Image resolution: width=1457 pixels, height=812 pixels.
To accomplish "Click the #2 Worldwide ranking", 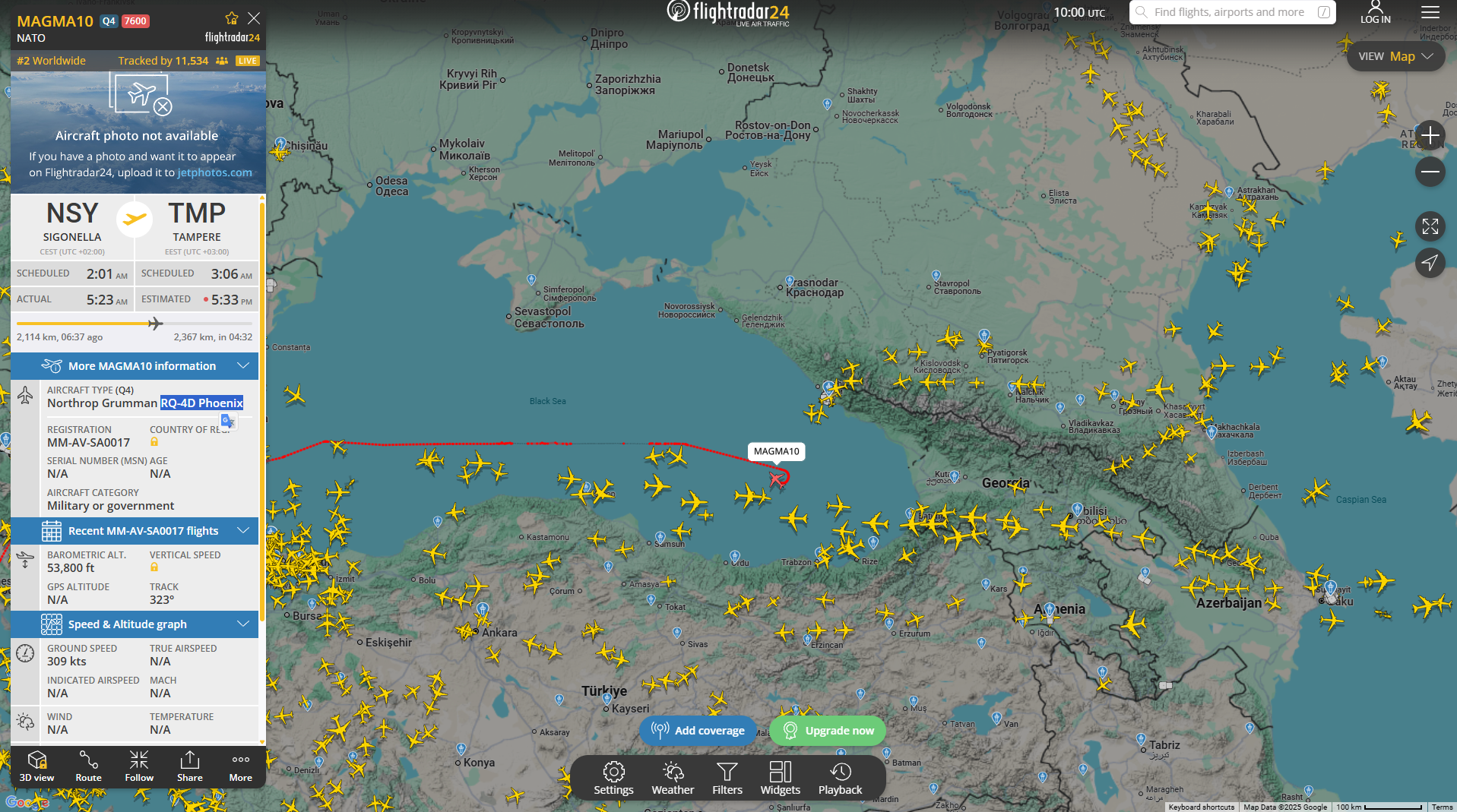I will tap(51, 61).
